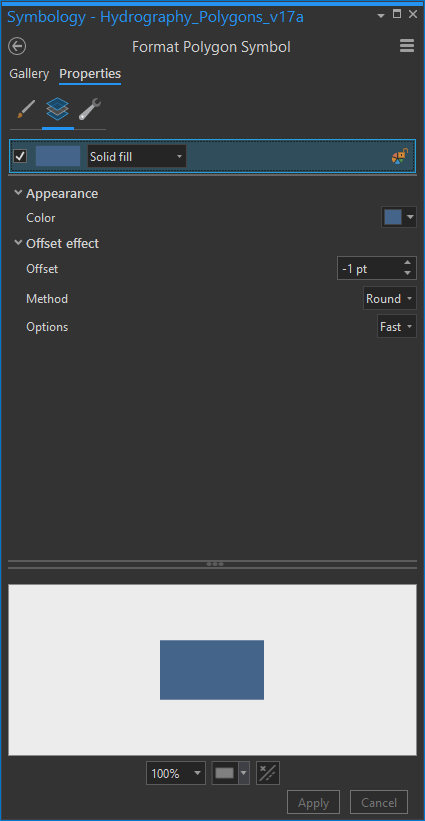Viewport: 425px width, 821px height.
Task: Open the Solid fill type dropdown
Action: point(137,156)
